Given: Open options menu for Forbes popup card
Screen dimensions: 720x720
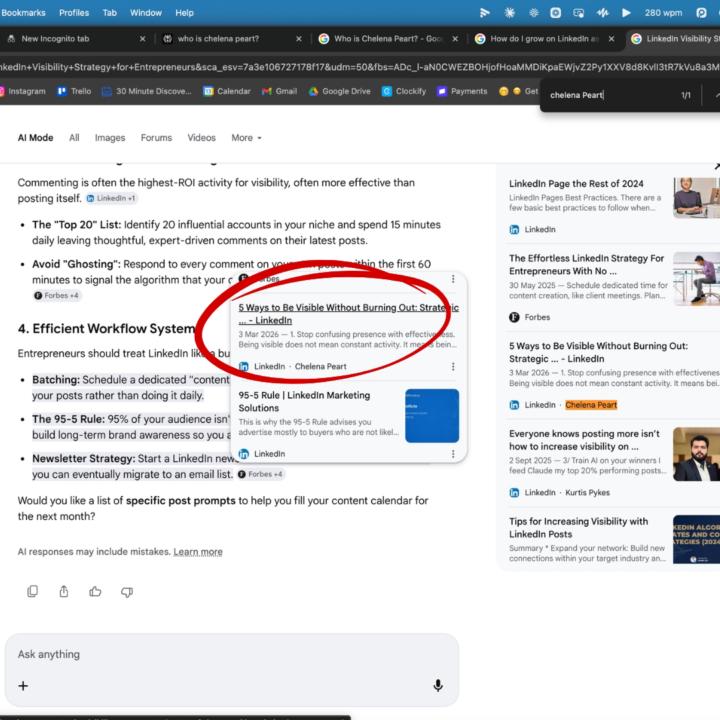Looking at the screenshot, I should [x=453, y=279].
